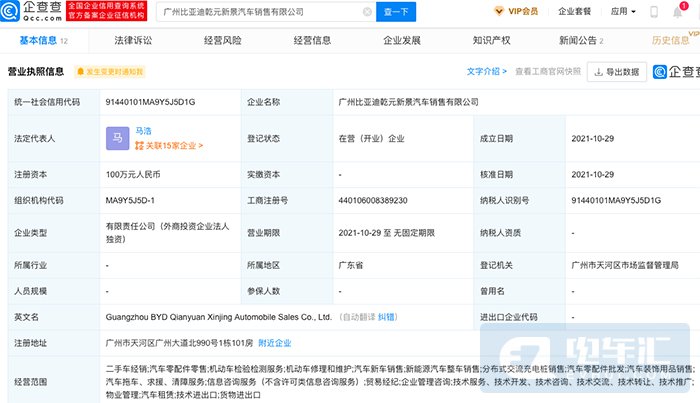Select the registered address 广州大道北990号 text
The height and width of the screenshot is (403, 700).
point(179,343)
